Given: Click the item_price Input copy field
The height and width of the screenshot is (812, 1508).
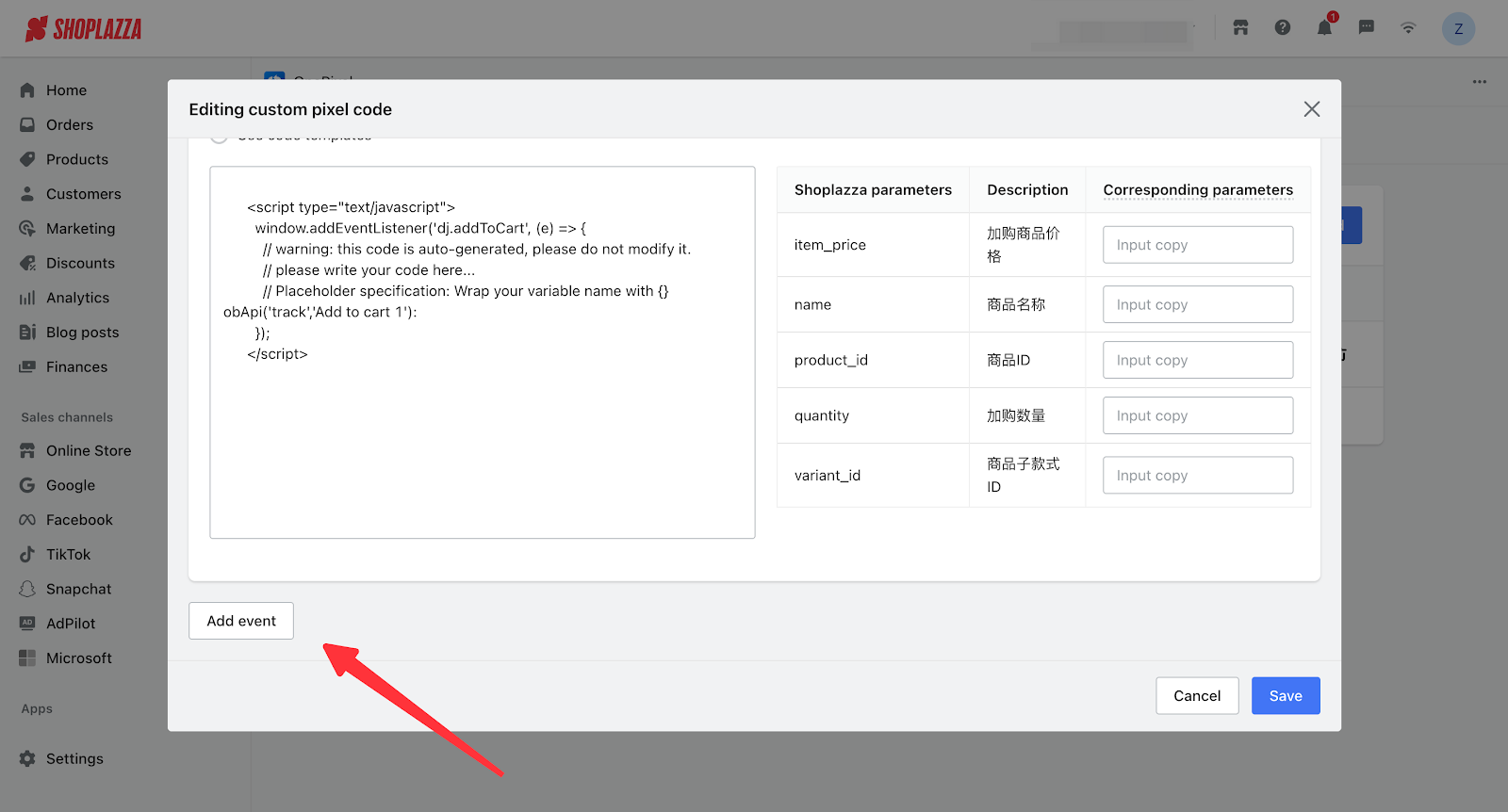Looking at the screenshot, I should (x=1198, y=245).
